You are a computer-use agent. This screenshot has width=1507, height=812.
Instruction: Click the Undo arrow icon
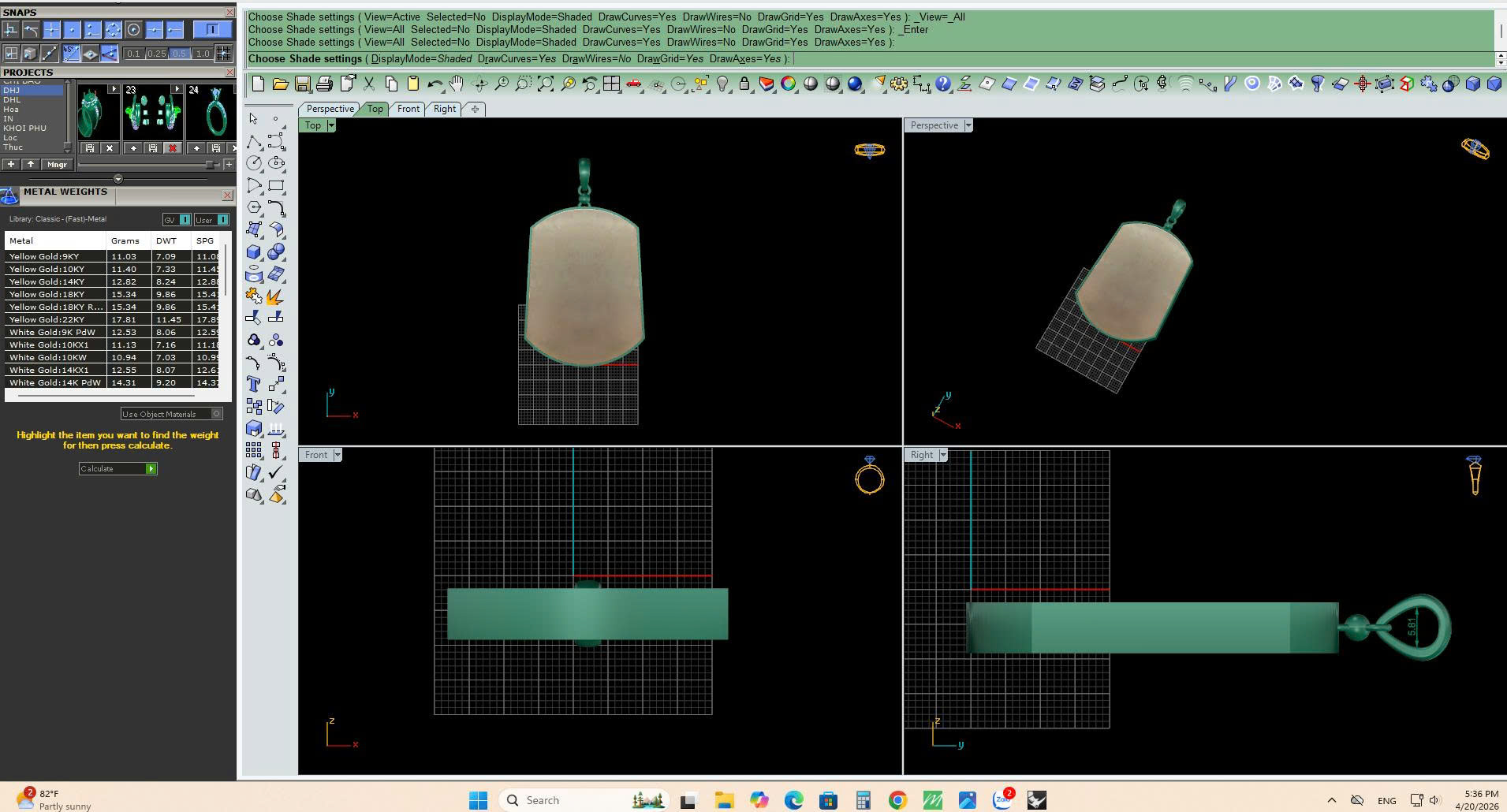coord(435,84)
